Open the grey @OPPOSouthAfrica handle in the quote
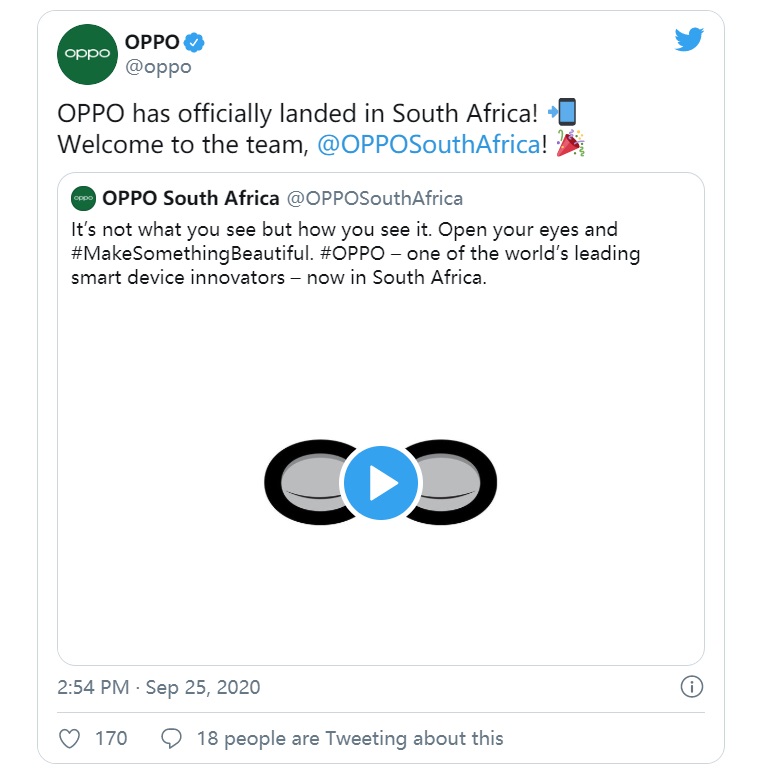 point(375,198)
